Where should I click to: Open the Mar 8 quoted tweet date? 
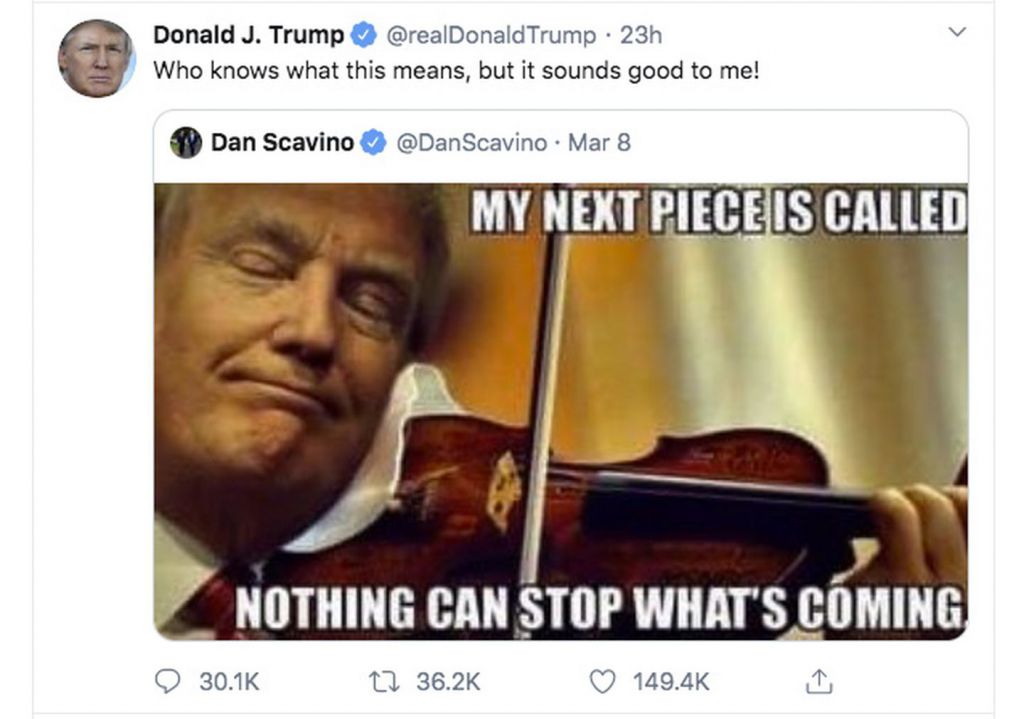coord(600,142)
